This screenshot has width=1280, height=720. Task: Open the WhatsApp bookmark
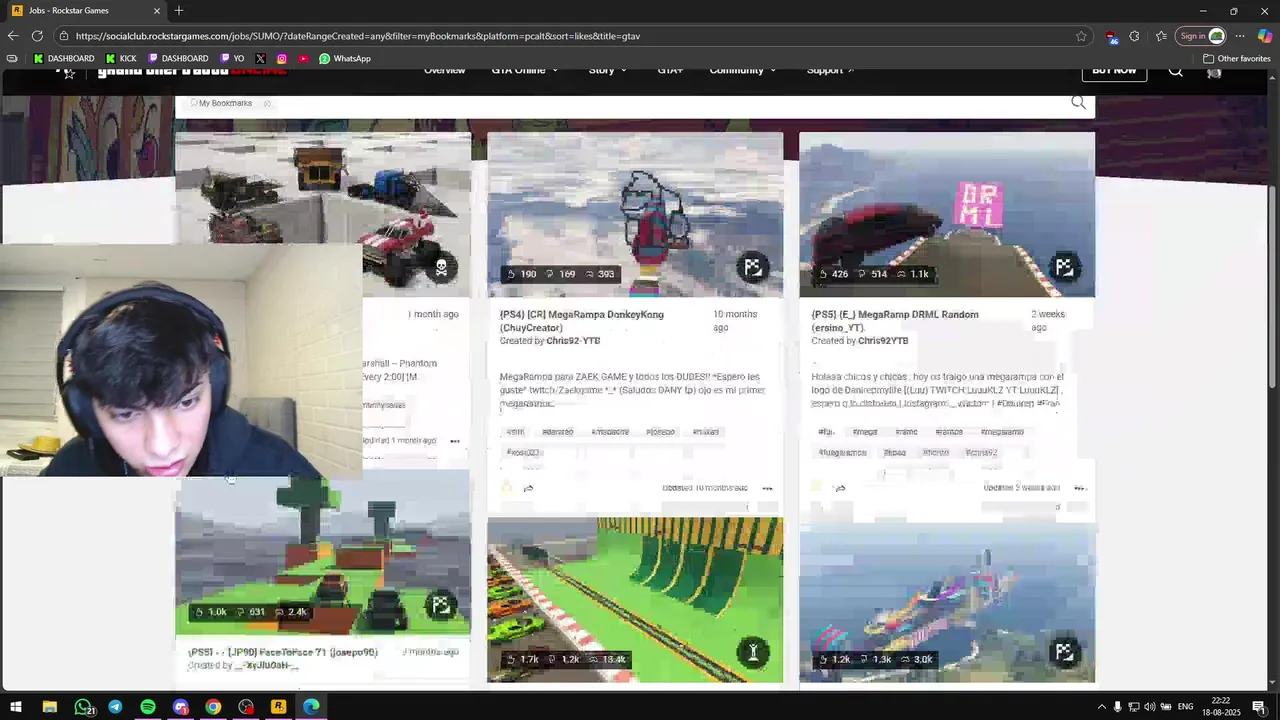point(345,59)
